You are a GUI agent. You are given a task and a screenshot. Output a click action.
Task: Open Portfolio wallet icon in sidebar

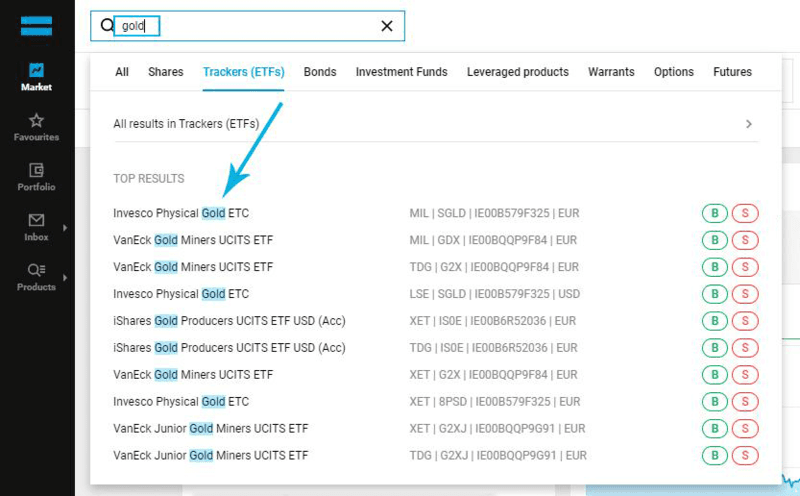point(36,170)
